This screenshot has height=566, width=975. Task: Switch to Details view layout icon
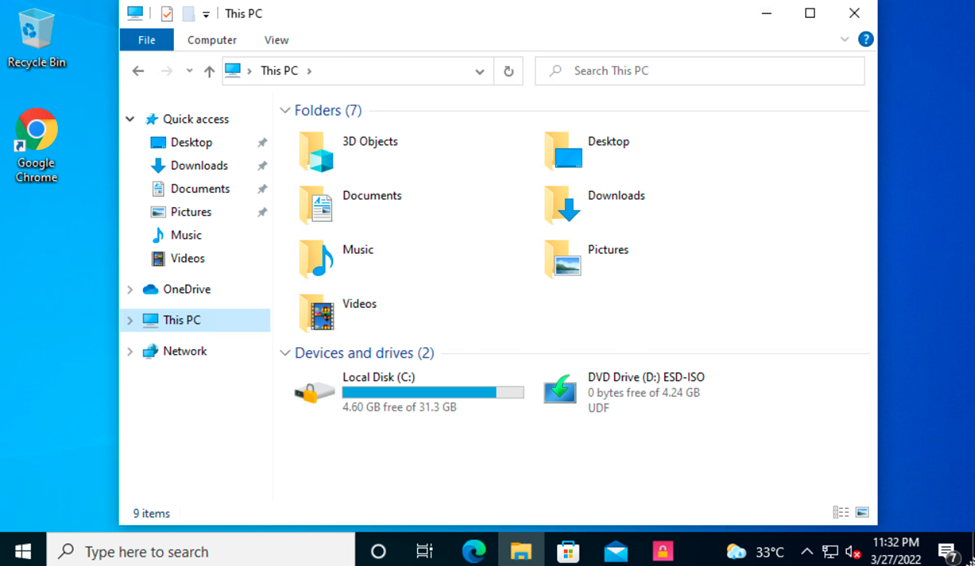(841, 513)
